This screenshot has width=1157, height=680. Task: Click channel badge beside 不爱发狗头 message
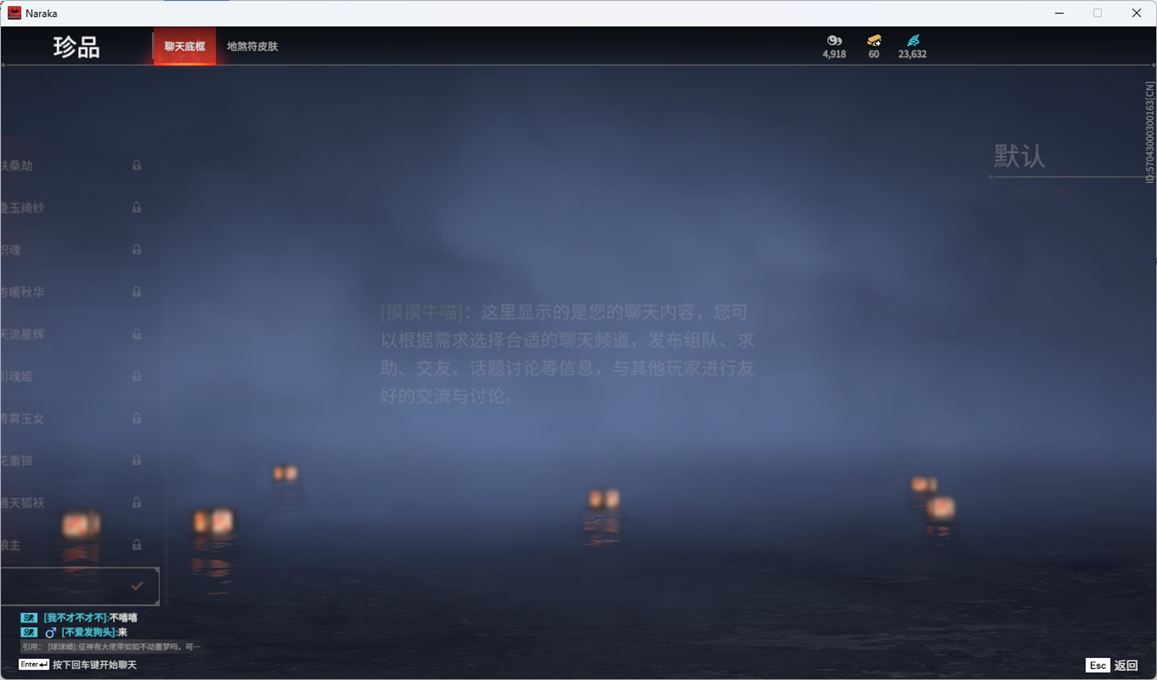coord(29,632)
